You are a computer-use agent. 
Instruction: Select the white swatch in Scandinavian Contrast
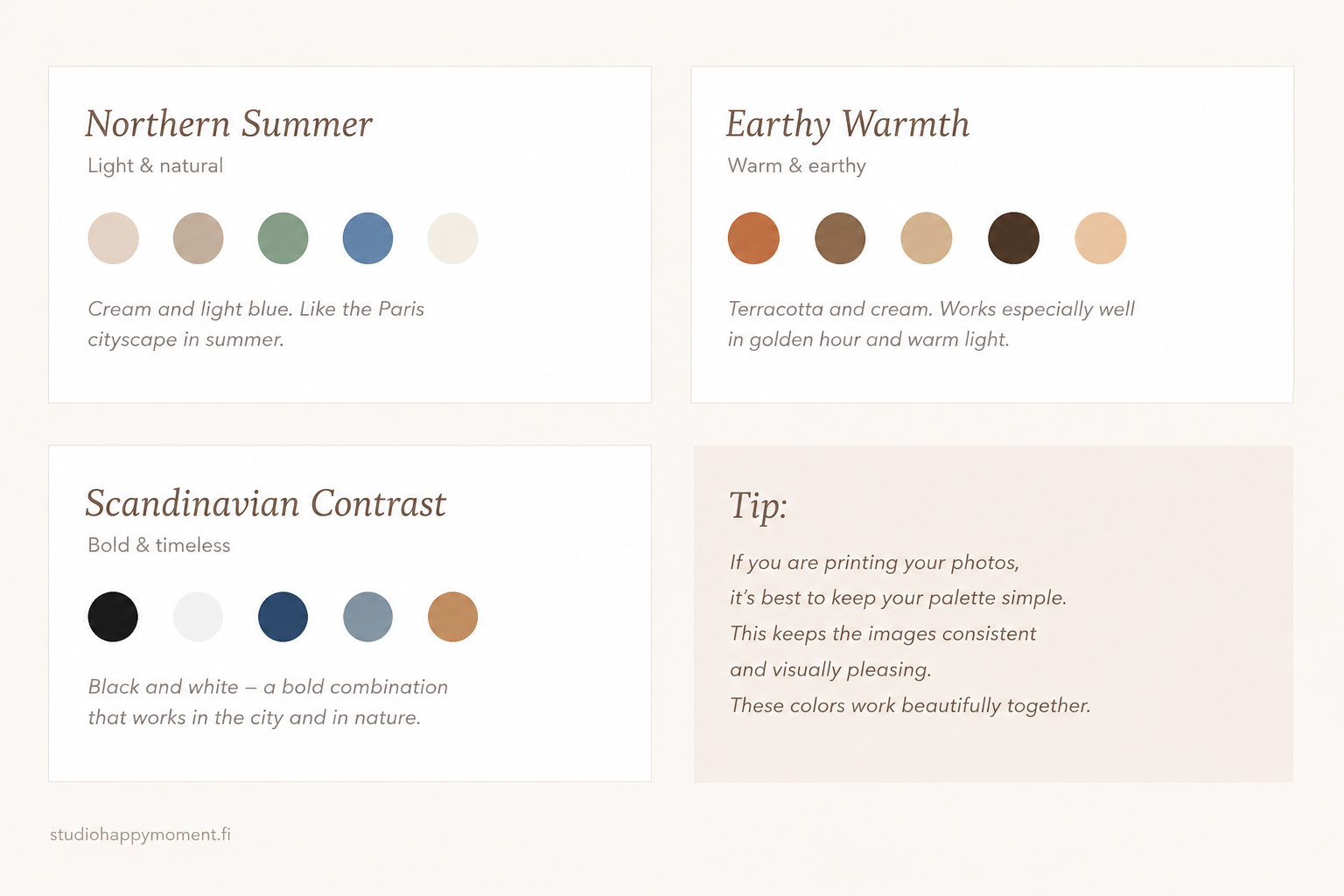198,617
